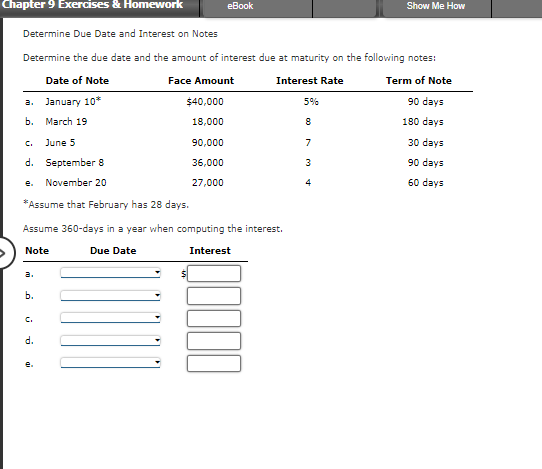Click the '18,000' face amount

tap(208, 122)
